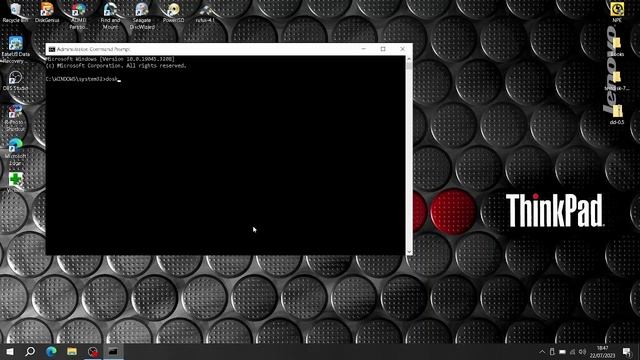Open the Seagate DiscWizard shortcut
Image resolution: width=640 pixels, height=360 pixels.
pos(142,16)
